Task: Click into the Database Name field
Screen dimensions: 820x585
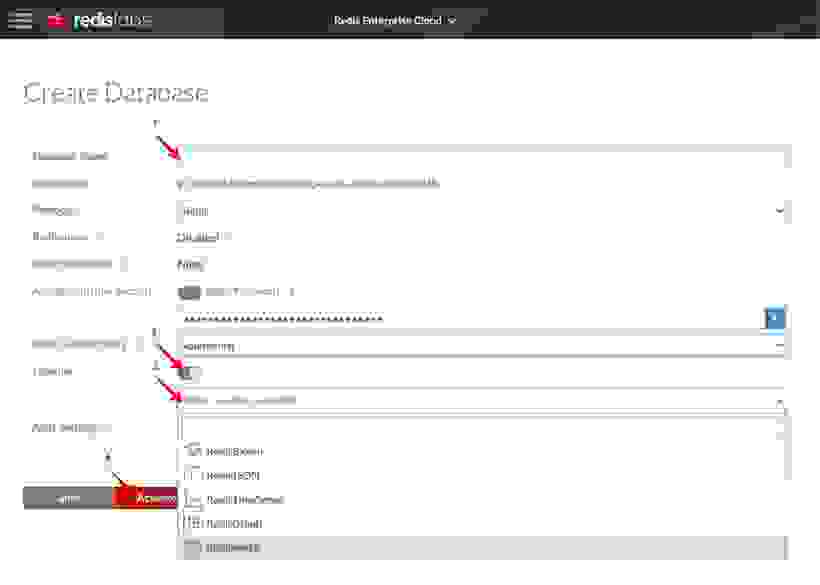Action: pos(482,156)
